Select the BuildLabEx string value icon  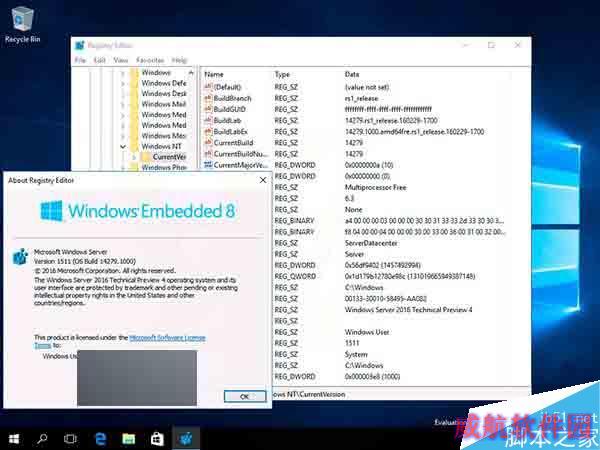point(208,131)
